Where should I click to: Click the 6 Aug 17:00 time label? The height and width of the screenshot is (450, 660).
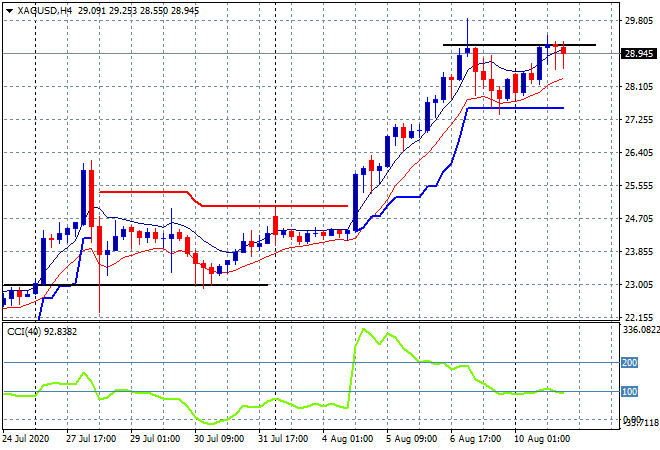(475, 439)
